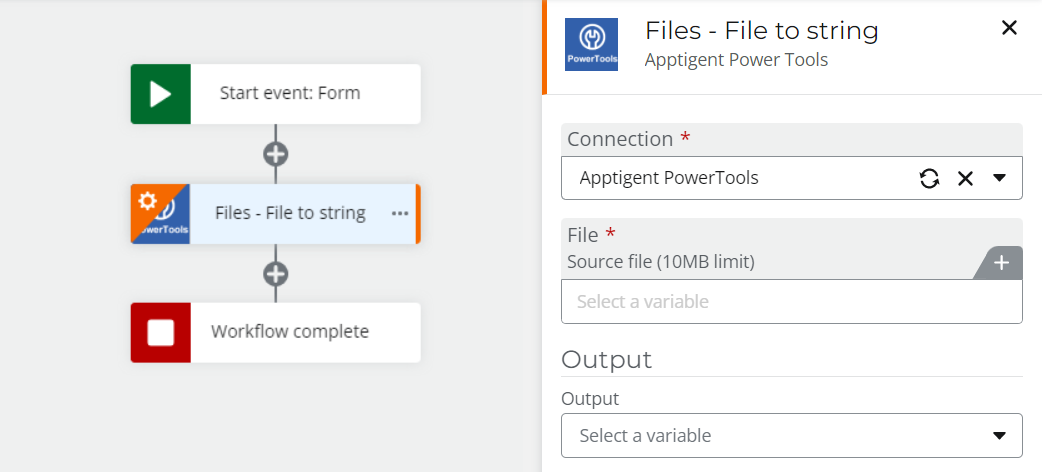Image resolution: width=1042 pixels, height=472 pixels.
Task: Clear the selected Apptigent PowerTools connection
Action: click(x=965, y=178)
